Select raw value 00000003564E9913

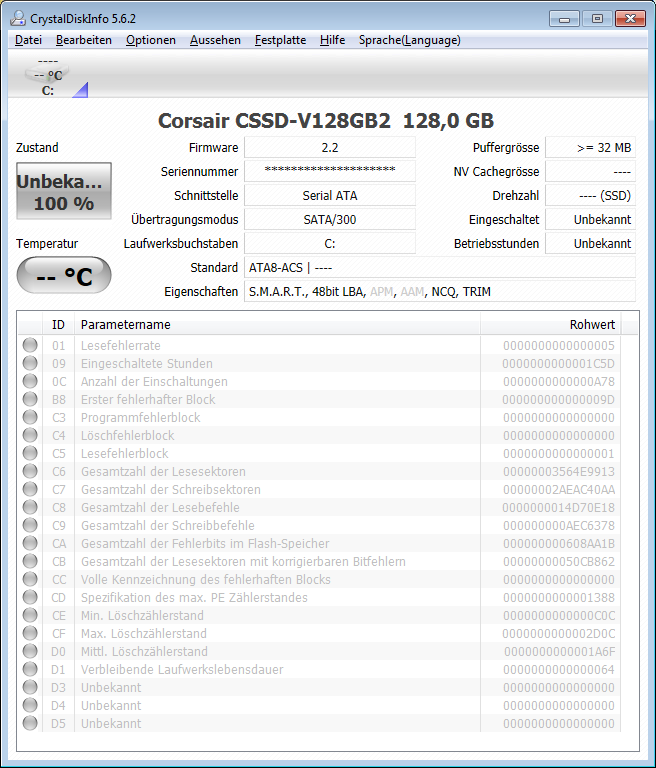tap(559, 472)
